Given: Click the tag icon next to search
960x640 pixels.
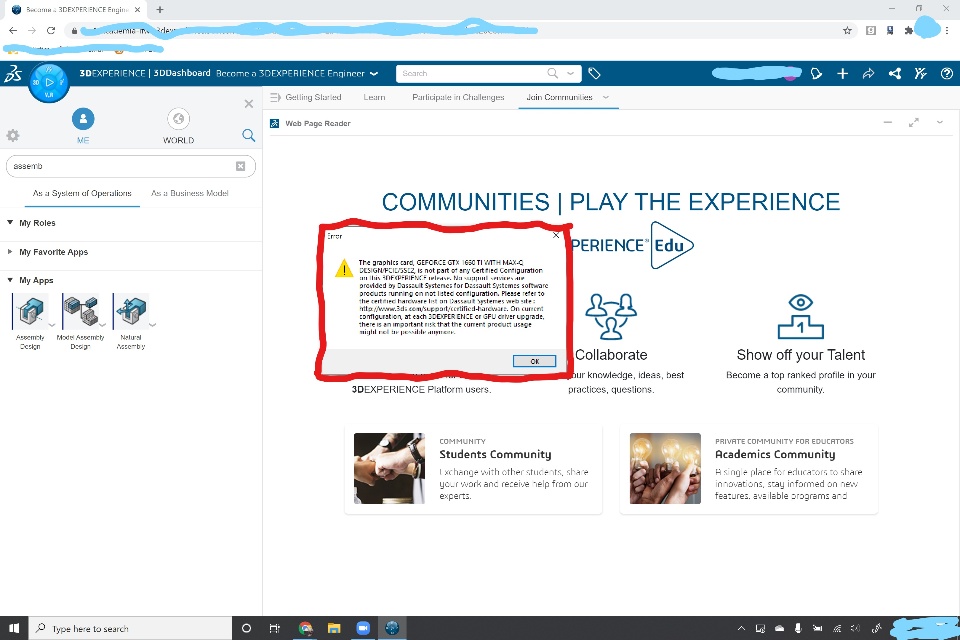Looking at the screenshot, I should click(x=594, y=73).
